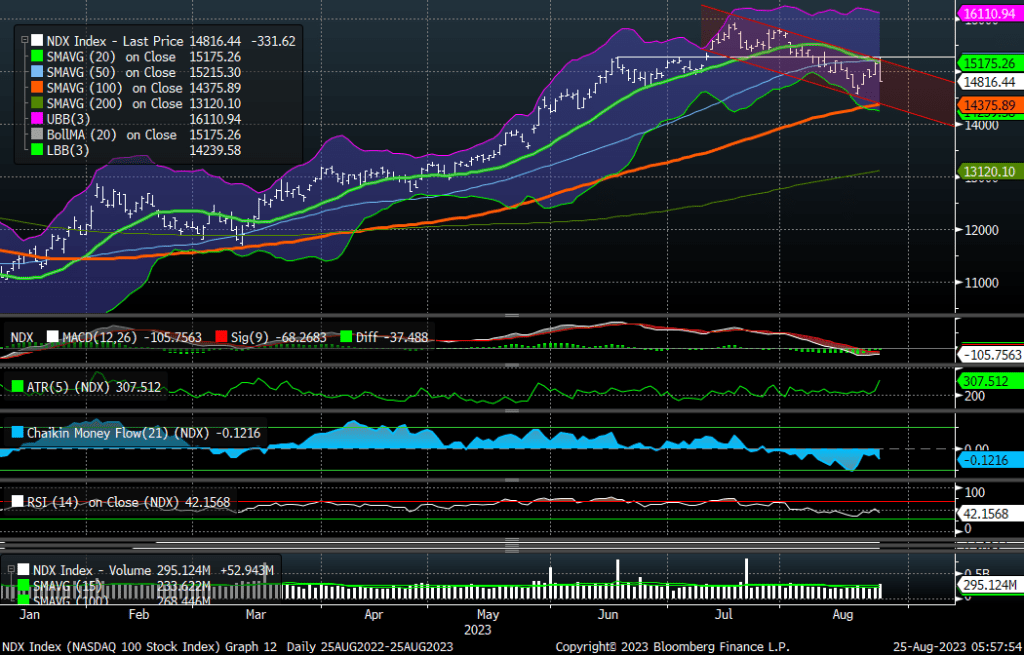The width and height of the screenshot is (1024, 655).
Task: Click the Apr label on the time axis
Action: click(374, 615)
